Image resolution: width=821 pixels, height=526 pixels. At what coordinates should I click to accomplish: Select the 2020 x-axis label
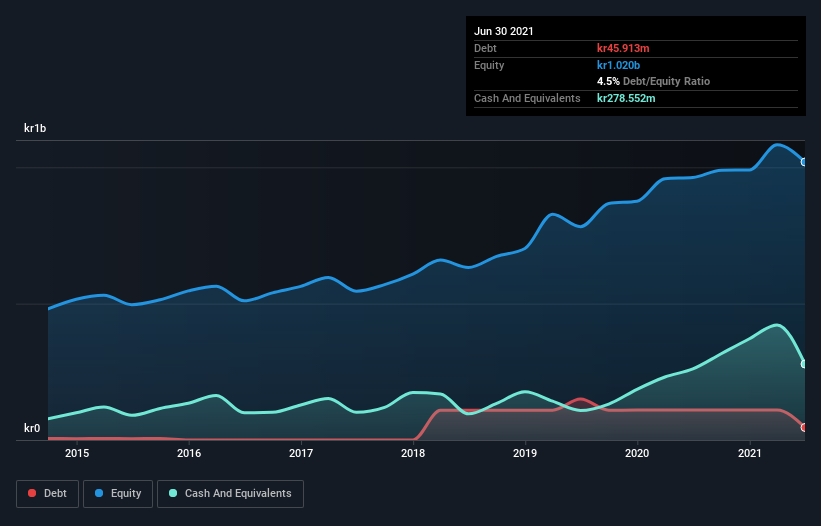coord(637,453)
